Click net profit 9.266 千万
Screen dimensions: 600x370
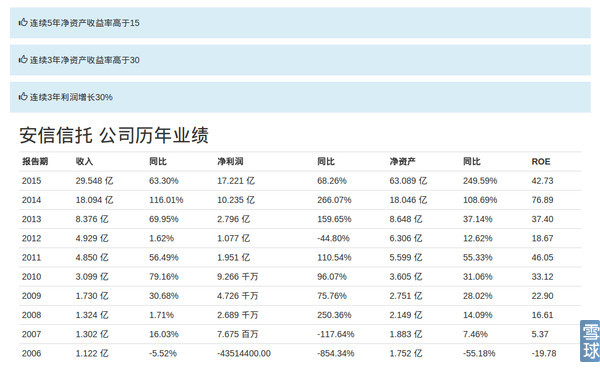pos(238,276)
